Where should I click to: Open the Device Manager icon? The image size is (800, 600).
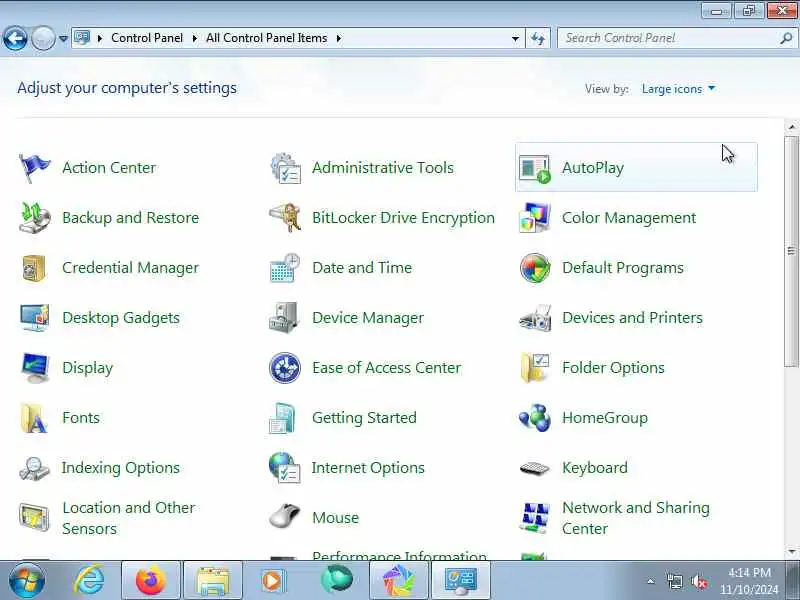[284, 318]
